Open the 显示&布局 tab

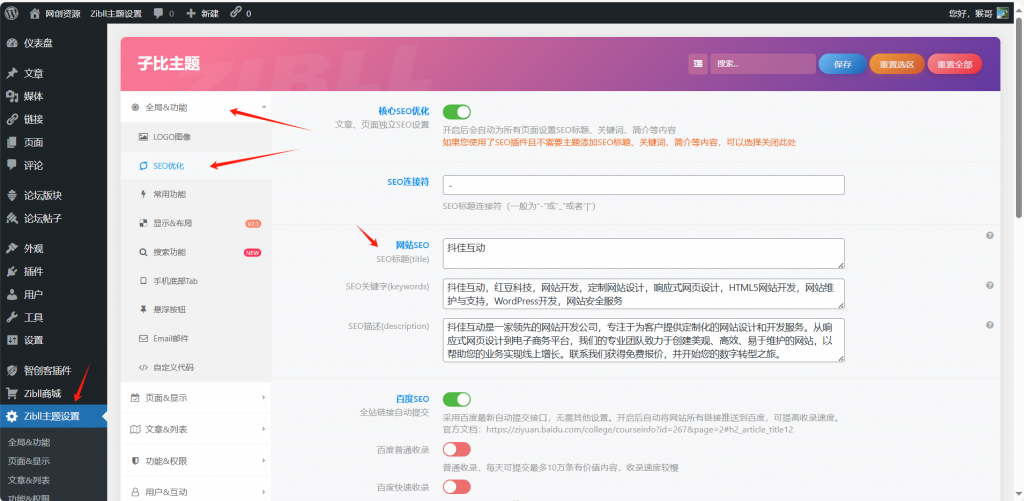(x=196, y=223)
